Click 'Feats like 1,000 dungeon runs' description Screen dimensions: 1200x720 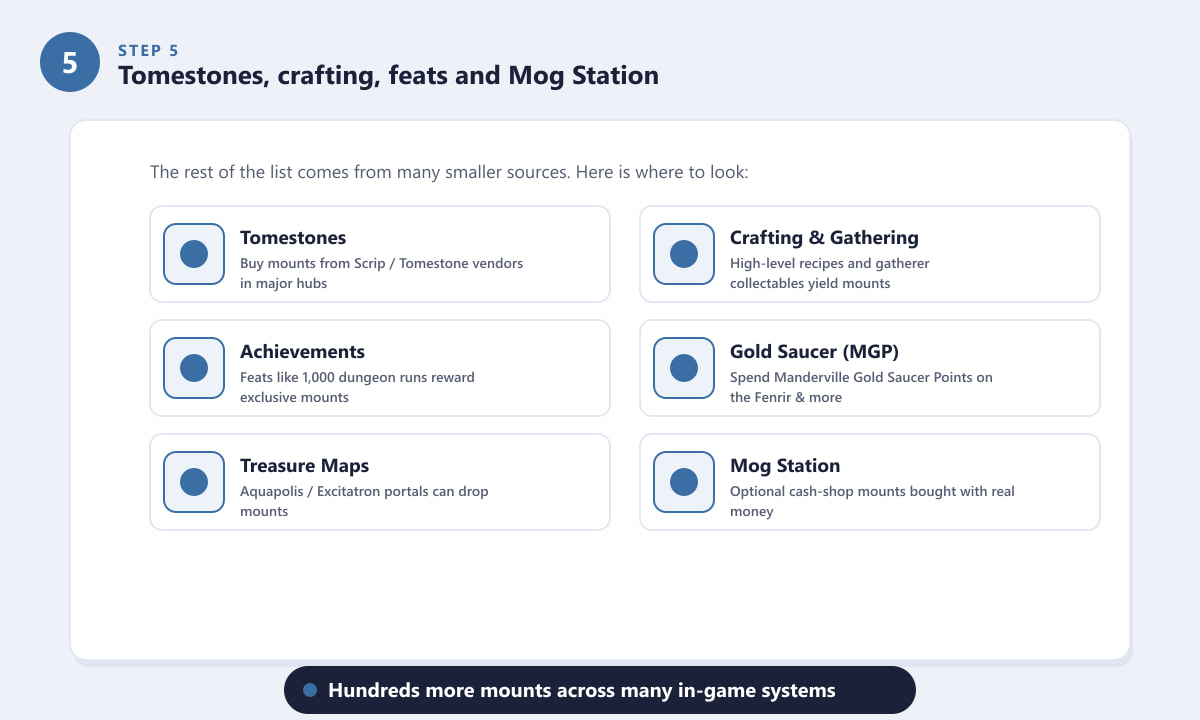[357, 387]
